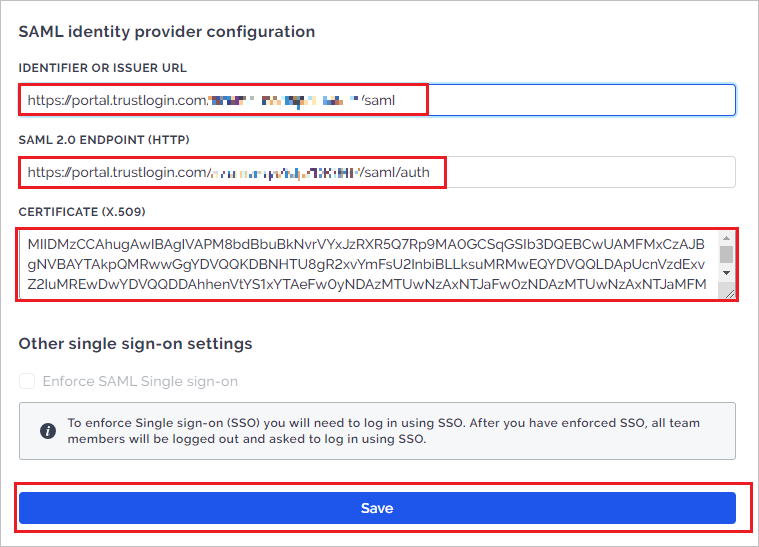Screen dimensions: 759x547
Task: Click the certificate textarea resize grip
Action: 729,293
